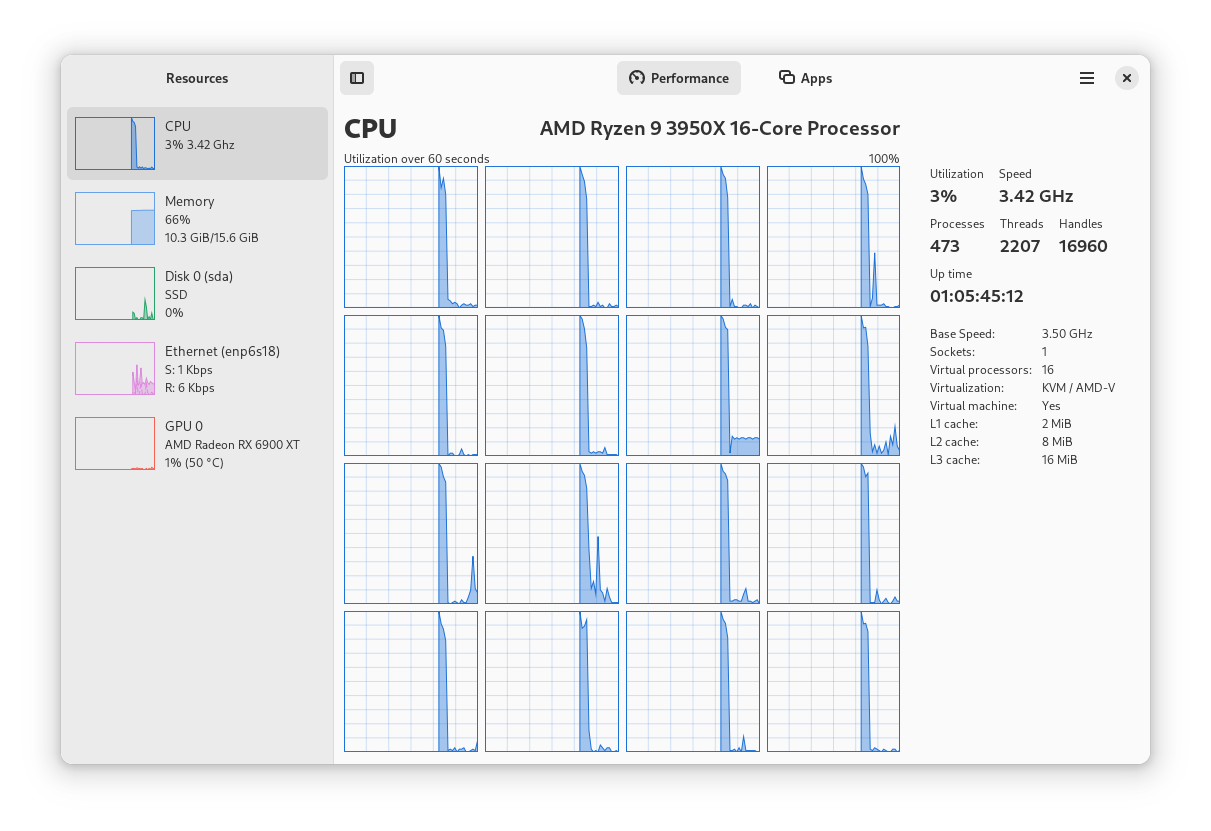Click the Ethernet pink mini graph

click(115, 368)
